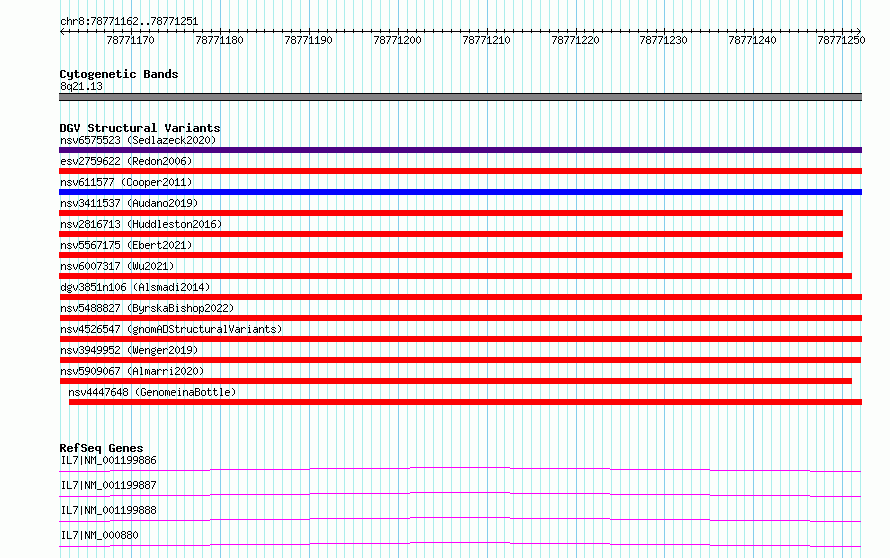Click the red bar under nsv4526547
The width and height of the screenshot is (890, 558).
pos(460,339)
